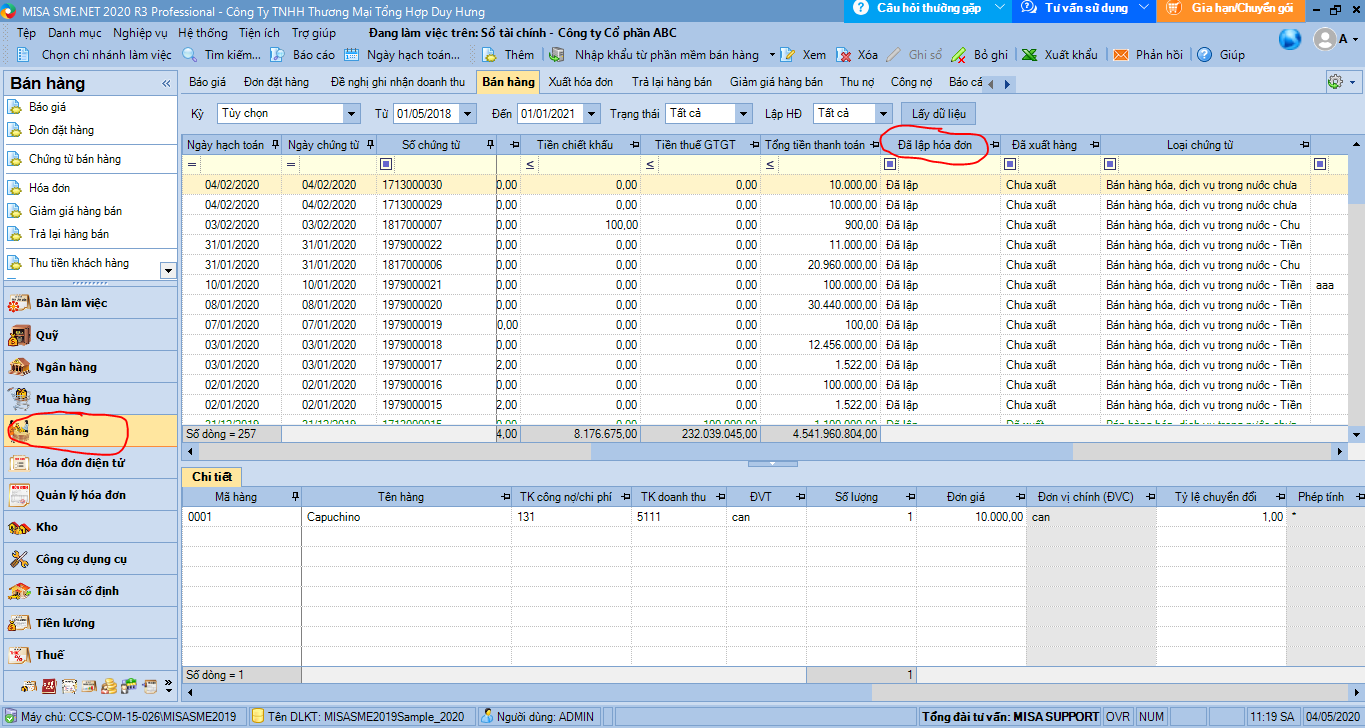Viewport: 1365px width, 728px height.
Task: Open the Mua hàng module in sidebar
Action: [90, 399]
